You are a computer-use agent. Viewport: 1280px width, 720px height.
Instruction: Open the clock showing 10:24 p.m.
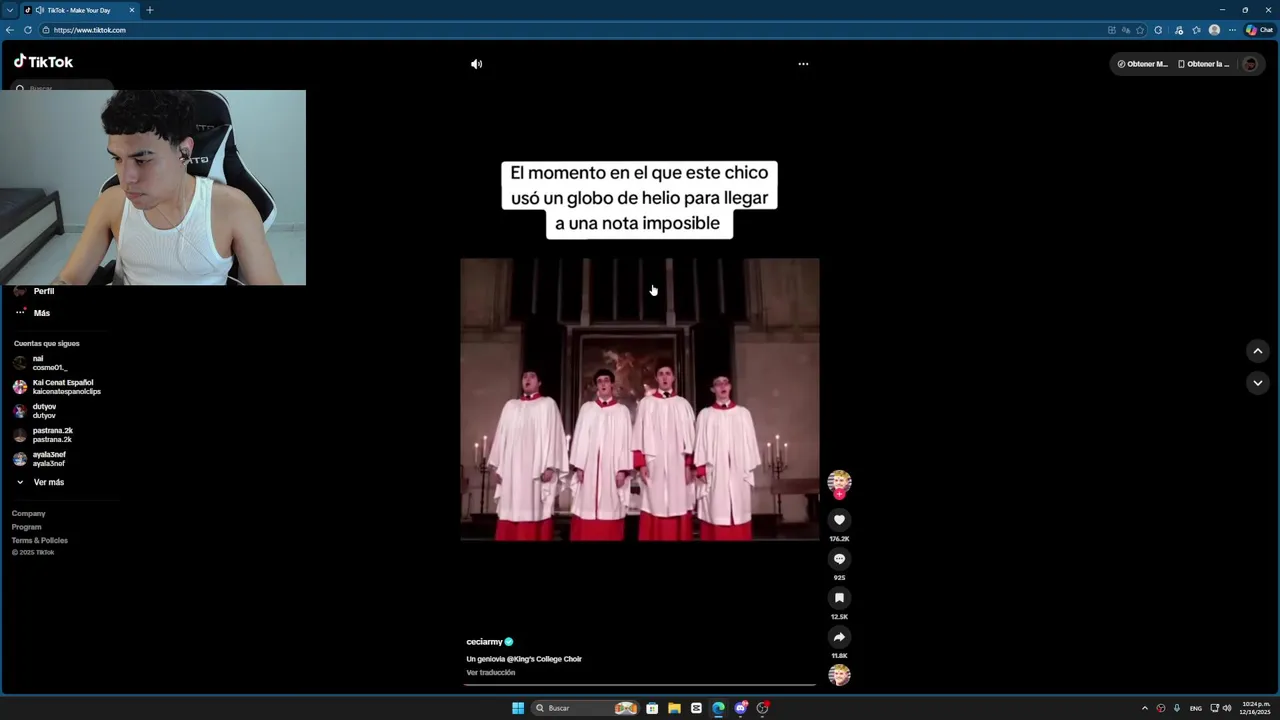[1255, 708]
